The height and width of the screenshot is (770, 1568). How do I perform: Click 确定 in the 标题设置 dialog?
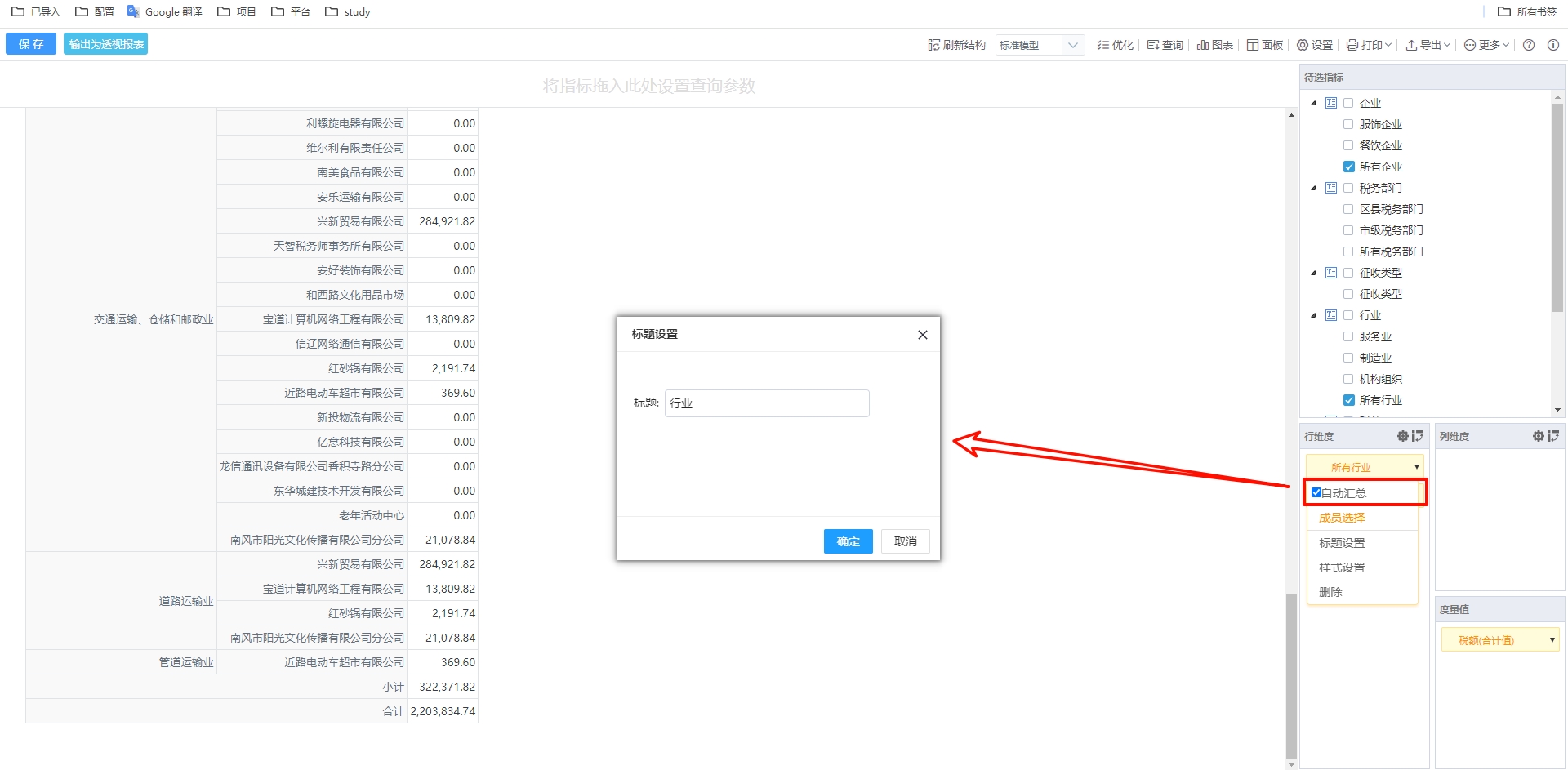tap(848, 541)
